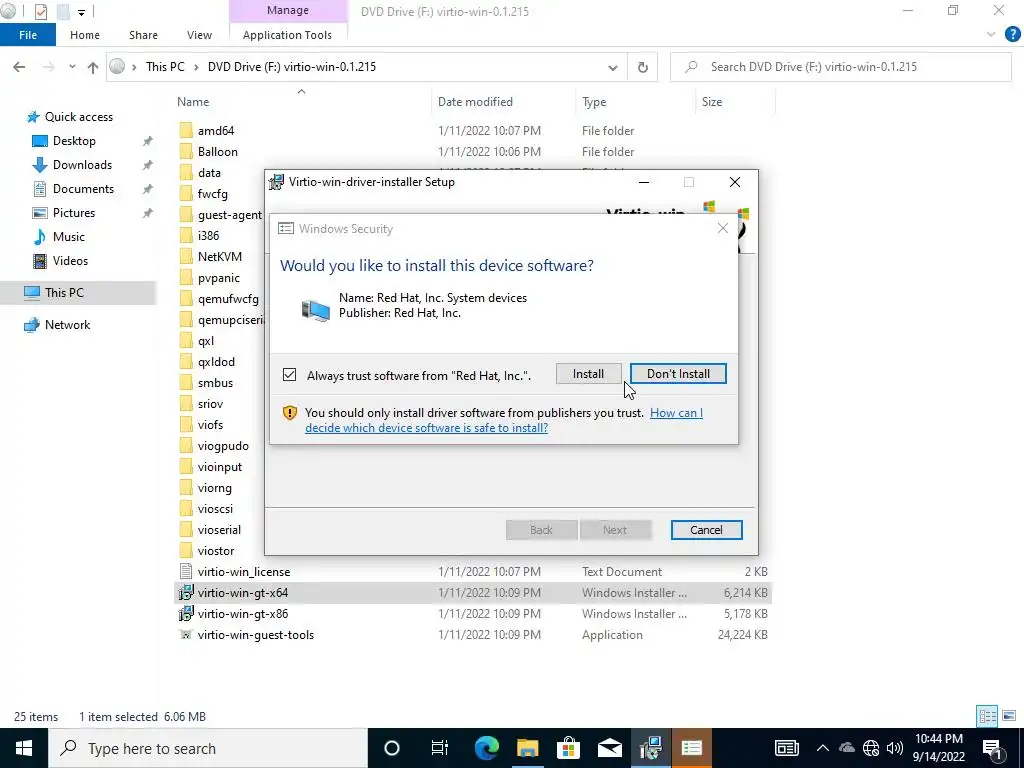Click the Properties quick access toolbar icon
1024x768 pixels.
40,12
